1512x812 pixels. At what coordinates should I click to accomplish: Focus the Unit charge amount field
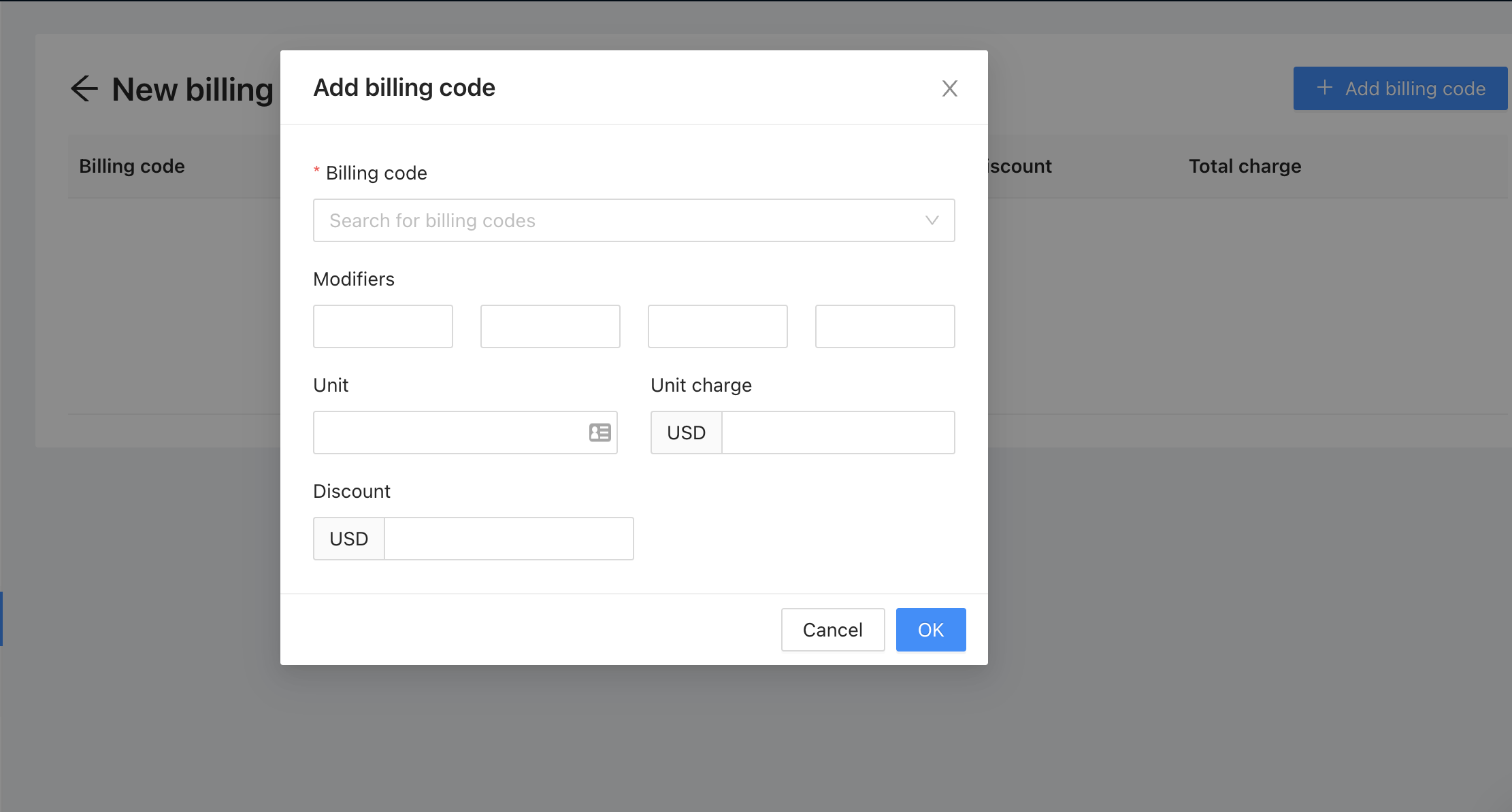click(838, 433)
